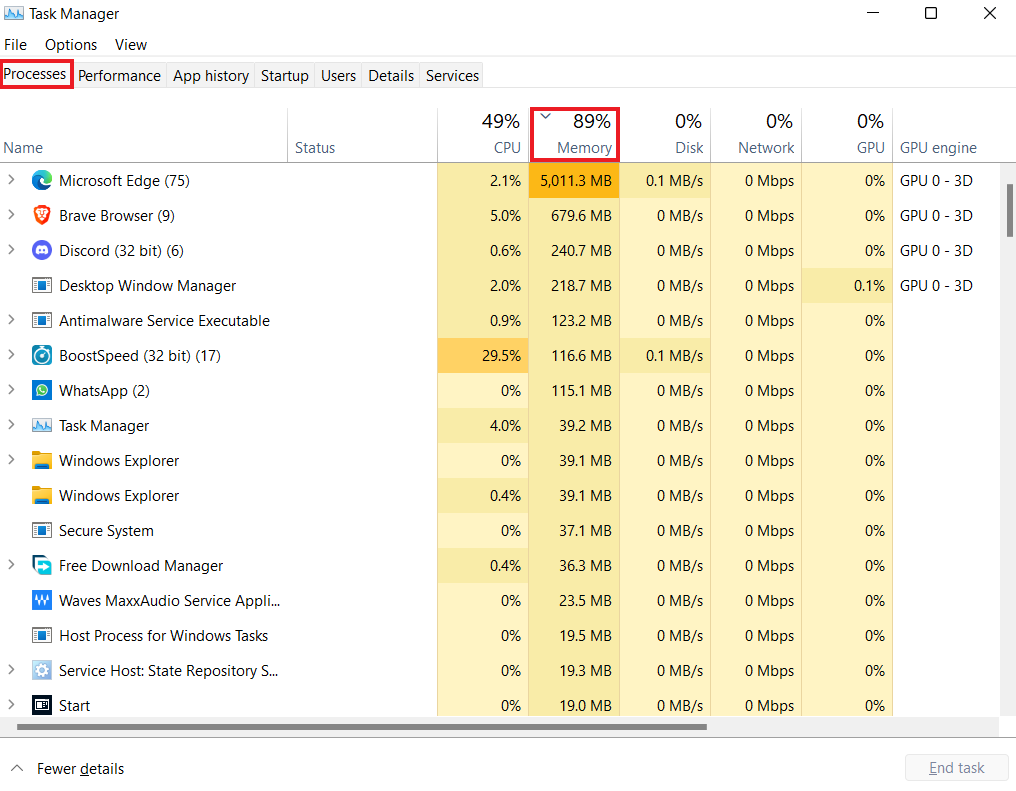The image size is (1016, 791).
Task: Select the Brave Browser icon
Action: coord(41,215)
